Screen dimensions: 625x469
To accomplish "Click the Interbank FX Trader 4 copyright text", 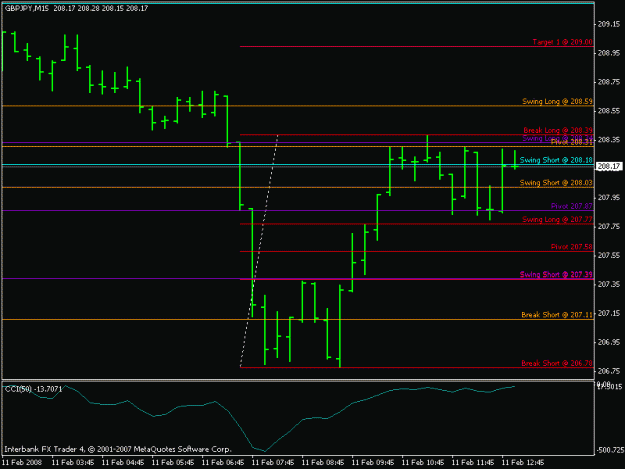I will pyautogui.click(x=118, y=449).
